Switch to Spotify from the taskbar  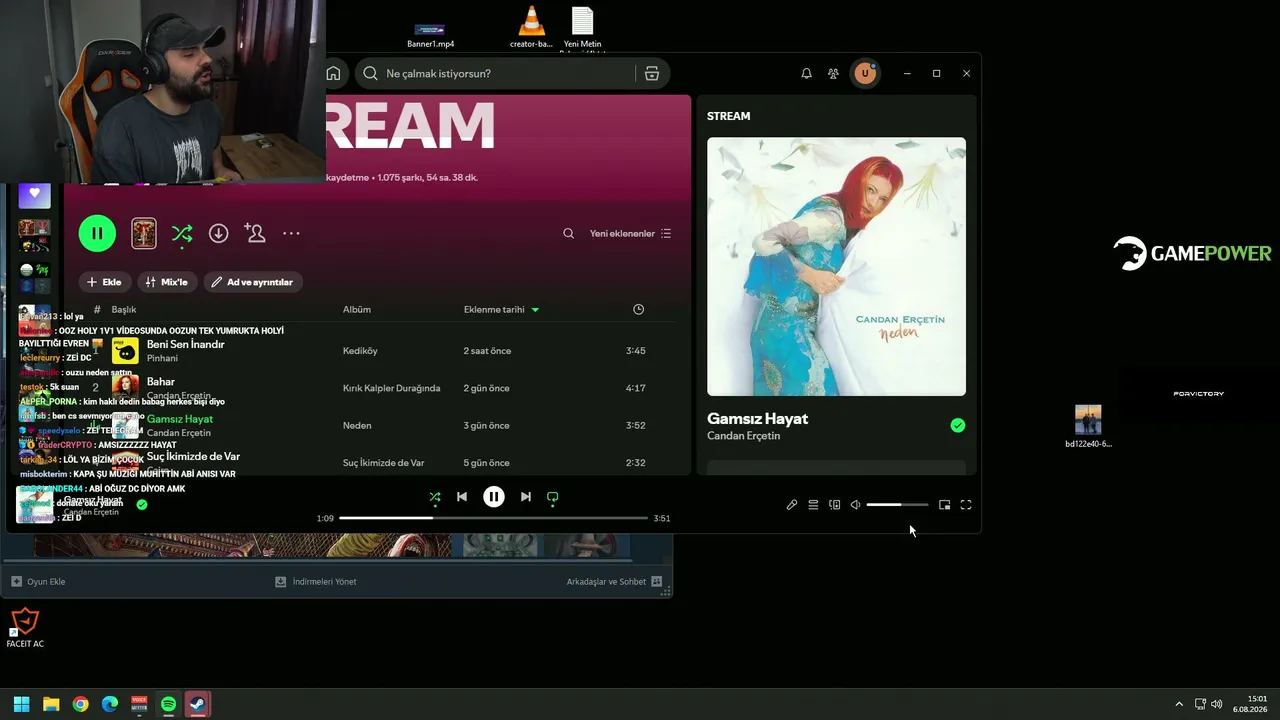168,704
